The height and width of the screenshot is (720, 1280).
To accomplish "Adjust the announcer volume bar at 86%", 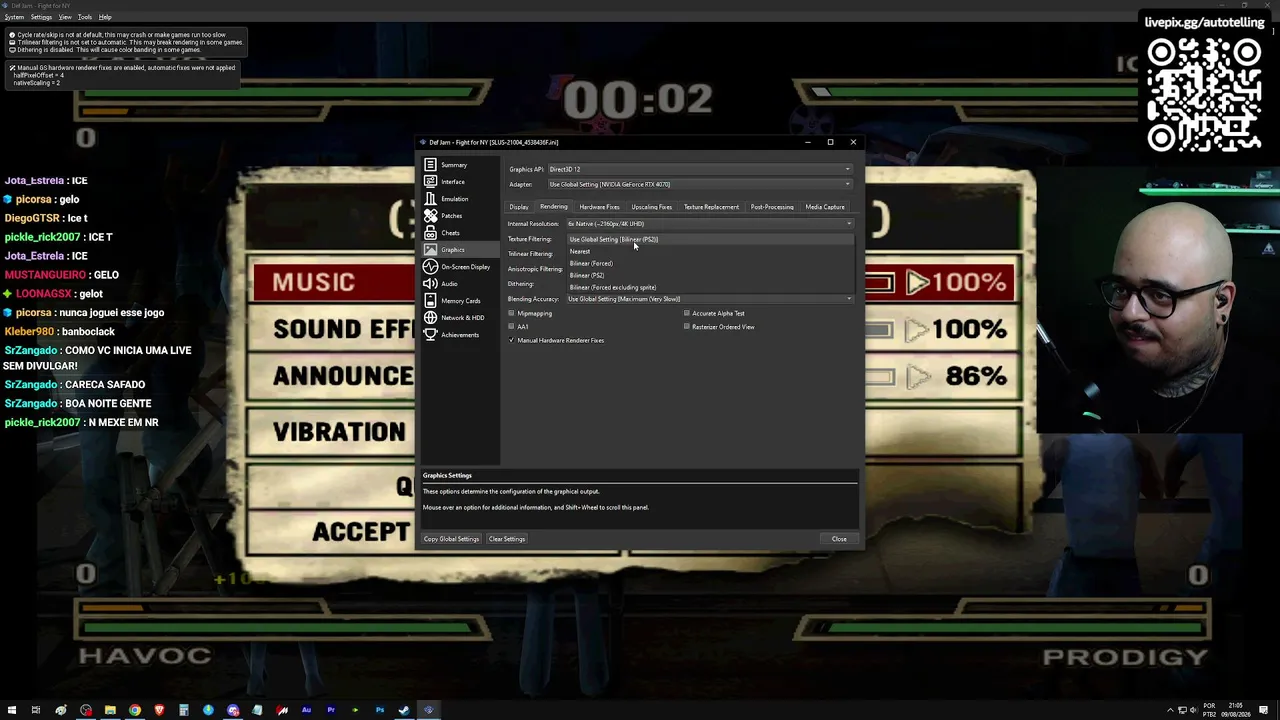I will click(880, 377).
